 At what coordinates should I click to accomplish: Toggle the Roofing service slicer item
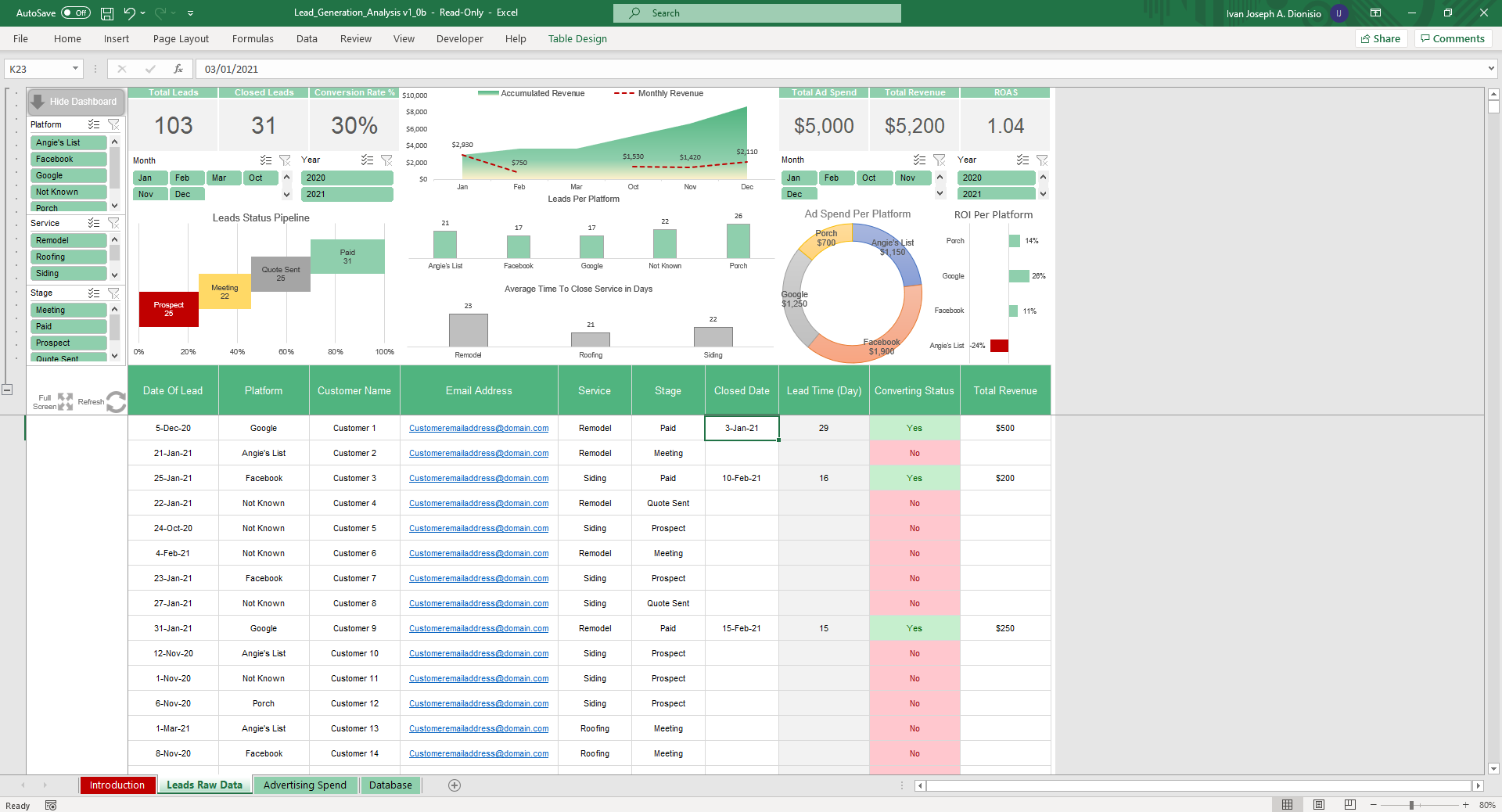tap(69, 257)
